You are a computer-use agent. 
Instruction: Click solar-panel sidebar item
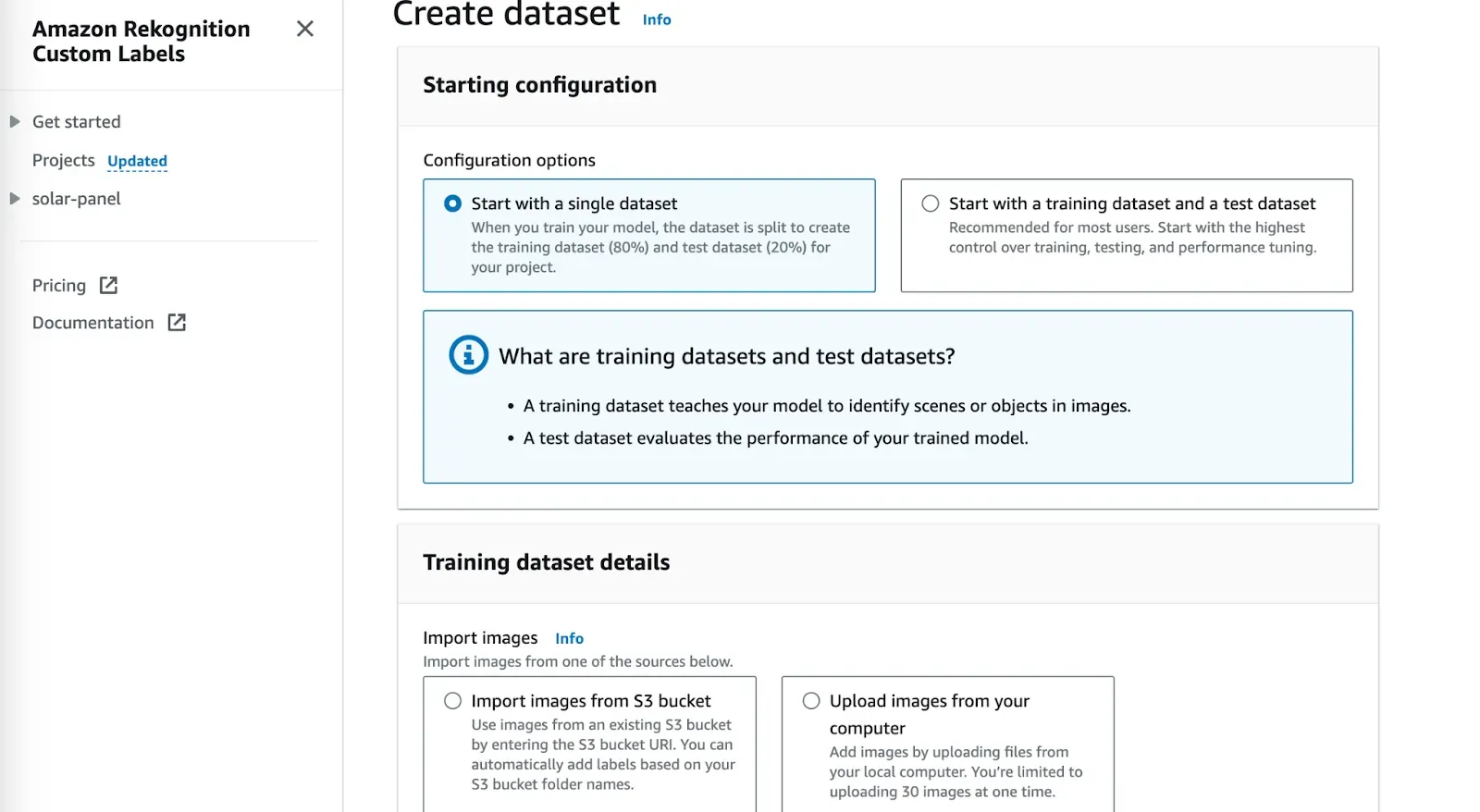77,199
